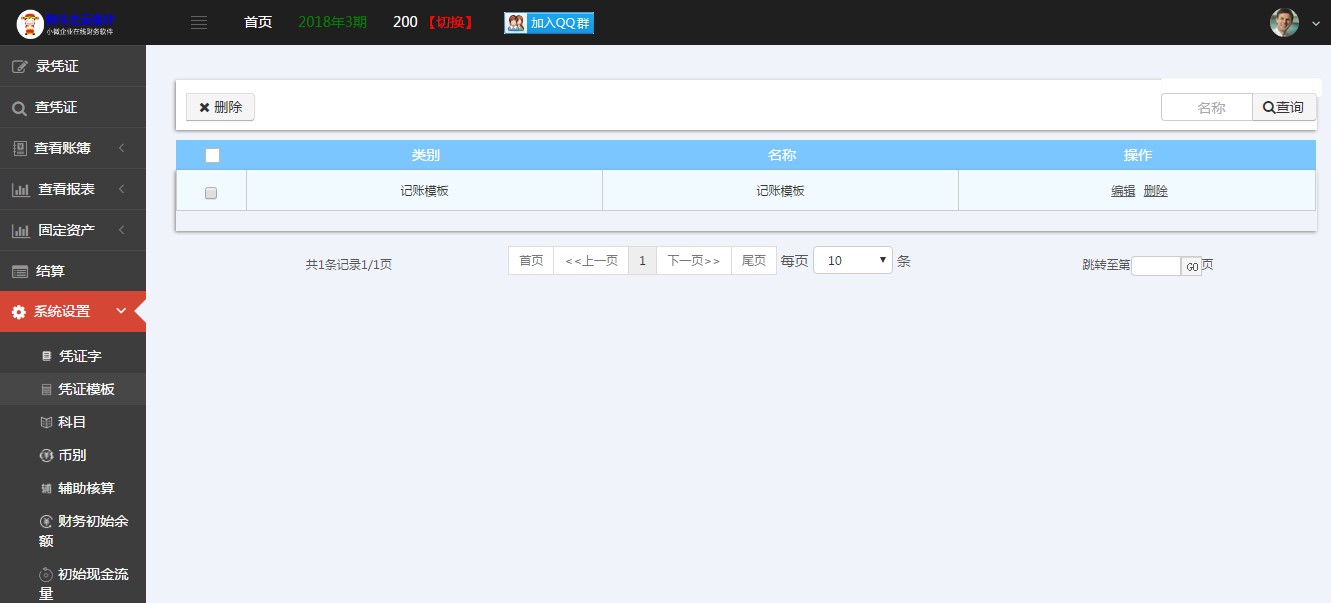Click the 财务初始余额 icon
The image size is (1331, 603).
point(45,521)
